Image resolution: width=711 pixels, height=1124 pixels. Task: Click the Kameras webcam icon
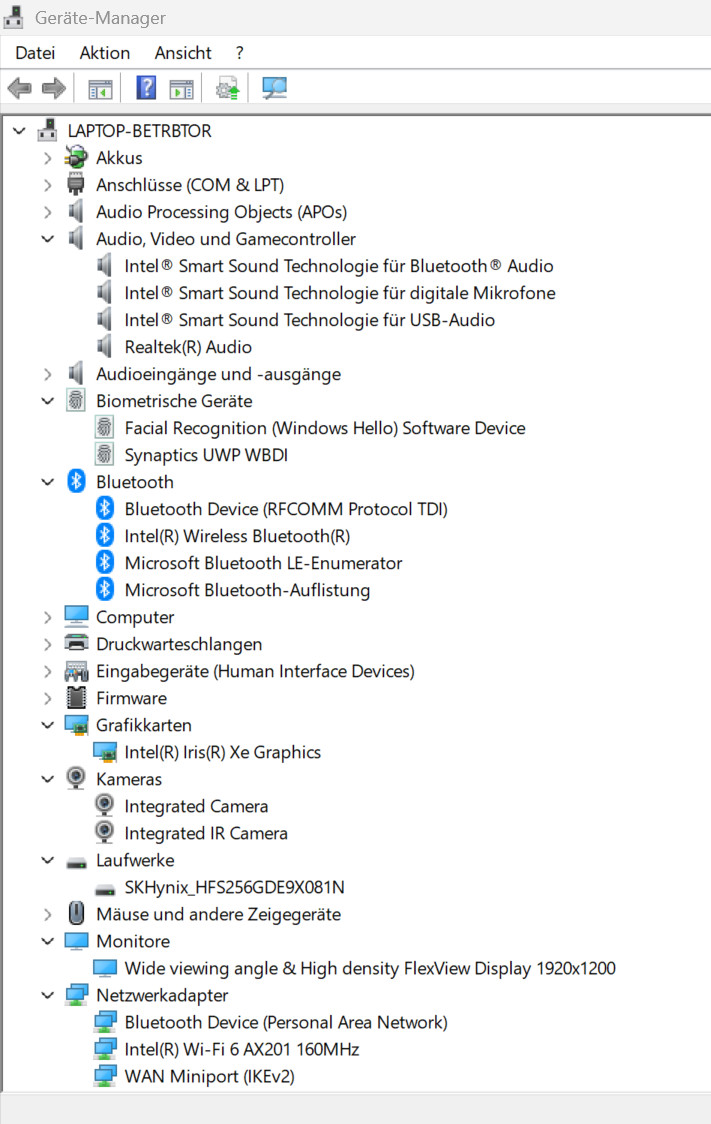click(x=75, y=778)
